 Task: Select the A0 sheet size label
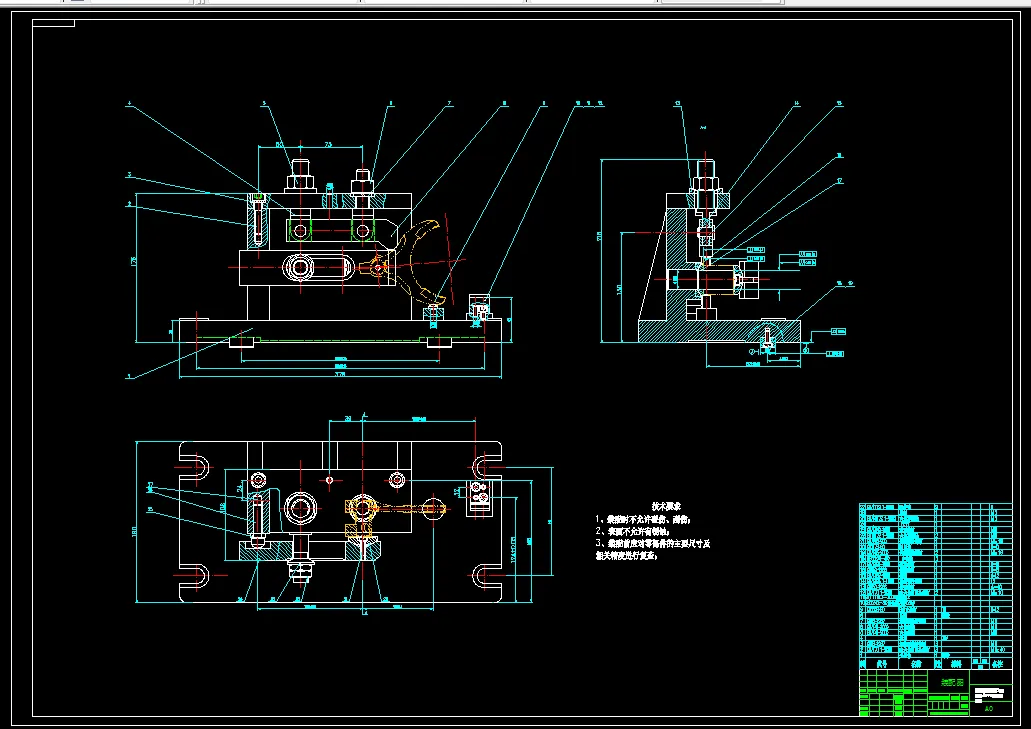(988, 709)
